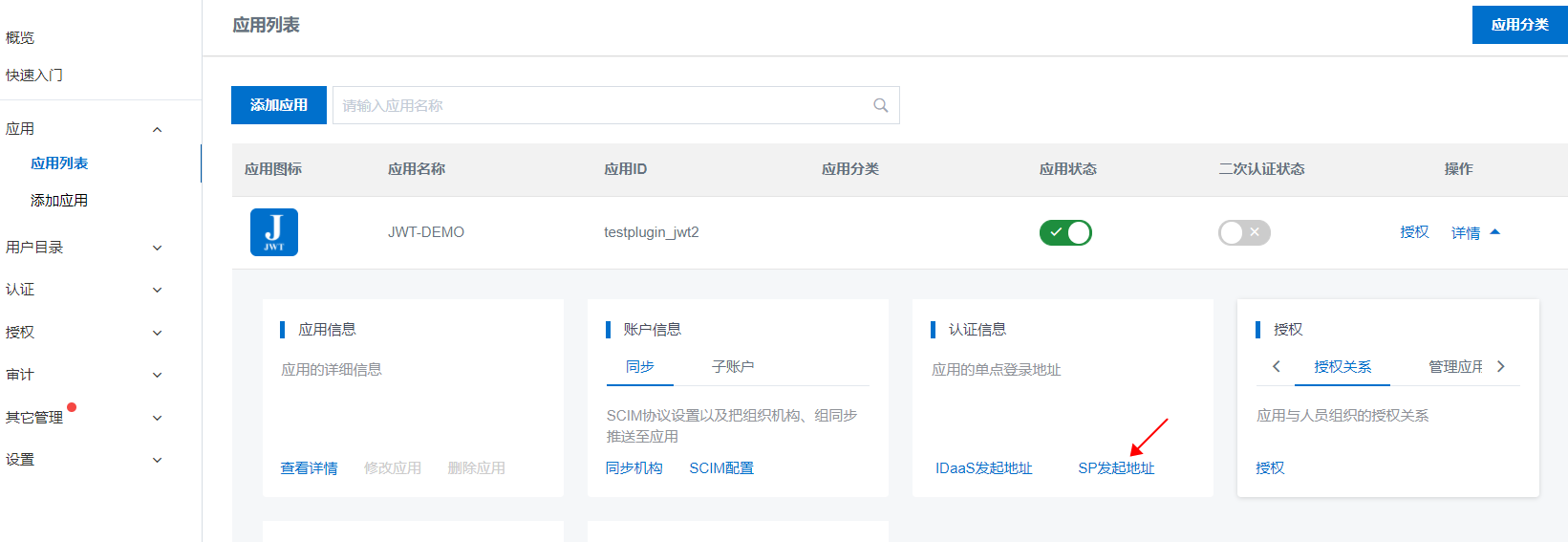This screenshot has height=542, width=1568.
Task: Switch to the 管理应用 tab
Action: click(x=1455, y=366)
